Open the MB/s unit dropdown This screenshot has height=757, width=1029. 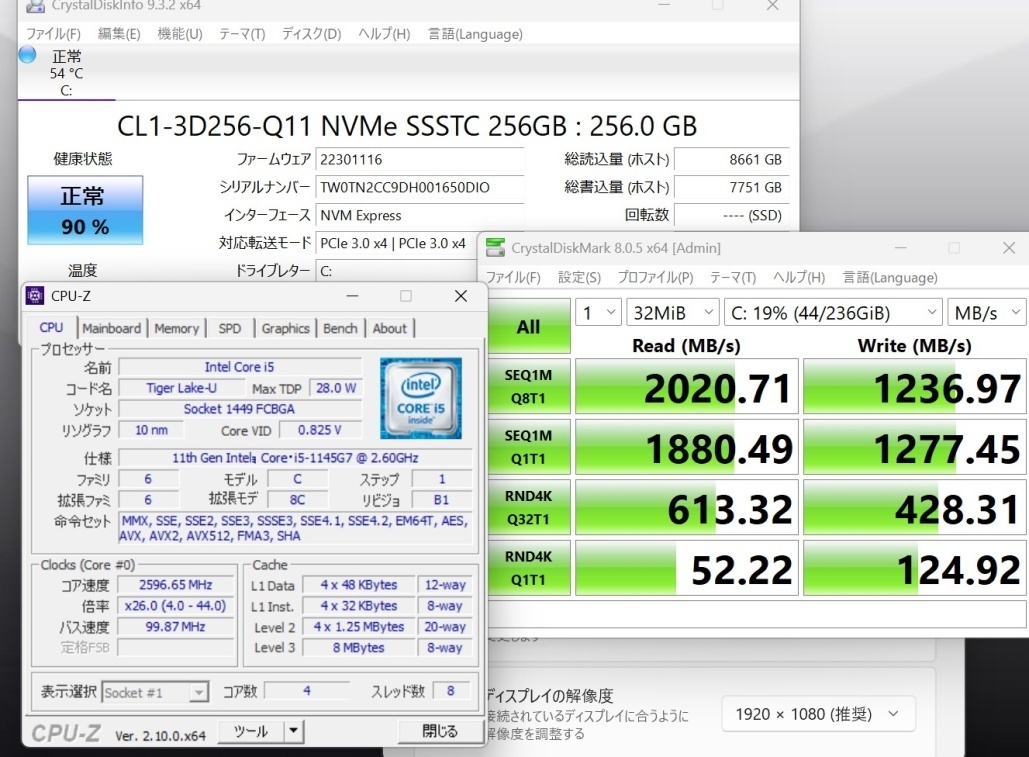pyautogui.click(x=987, y=313)
